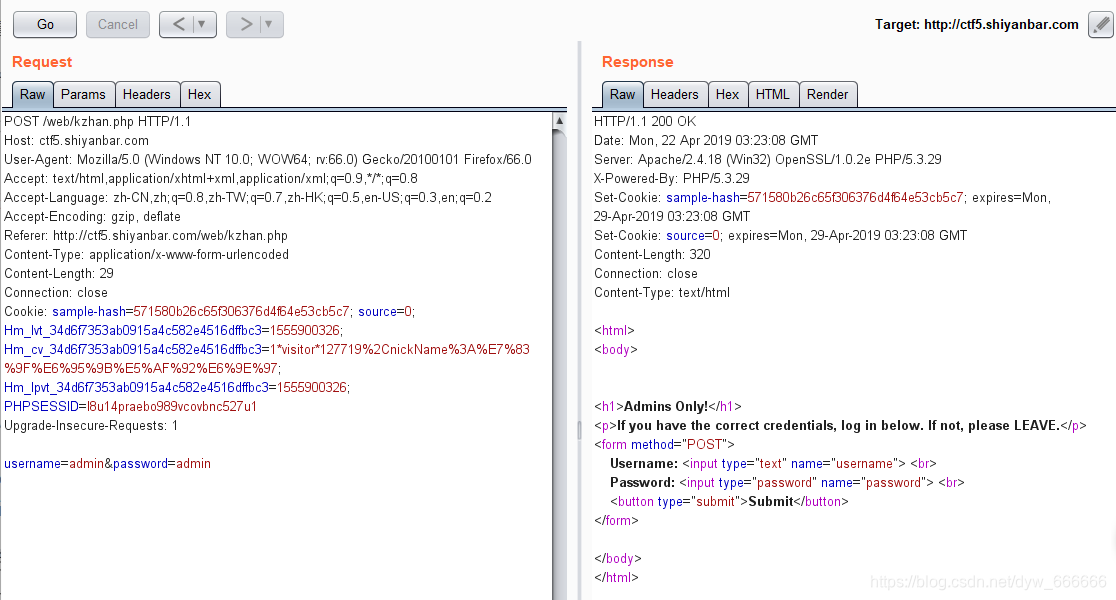
Task: Click the Go button to send request
Action: coord(45,24)
